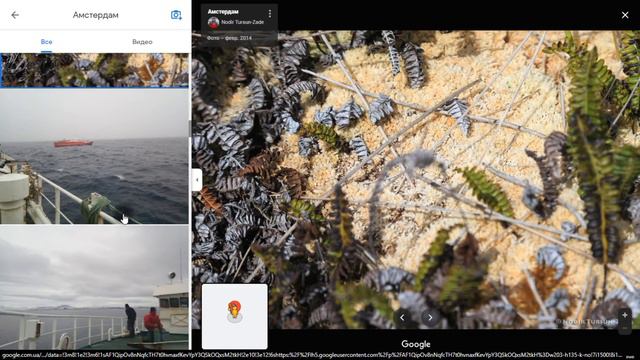This screenshot has width=640, height=360.
Task: Click the Амстердам title in photo card
Action: [x=223, y=11]
